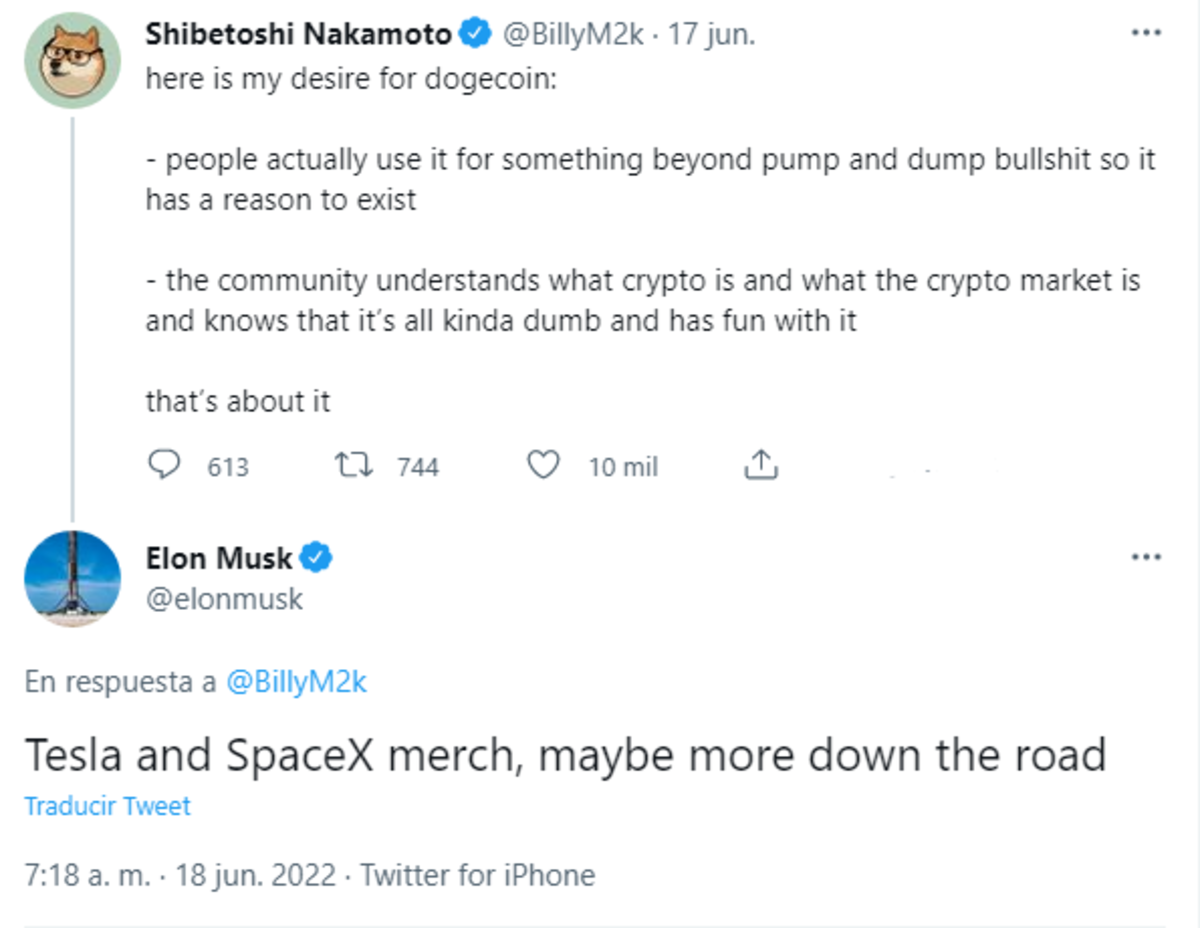Viewport: 1200px width, 928px height.
Task: Retweet the Shibetoshi Nakamoto tweet
Action: click(353, 465)
